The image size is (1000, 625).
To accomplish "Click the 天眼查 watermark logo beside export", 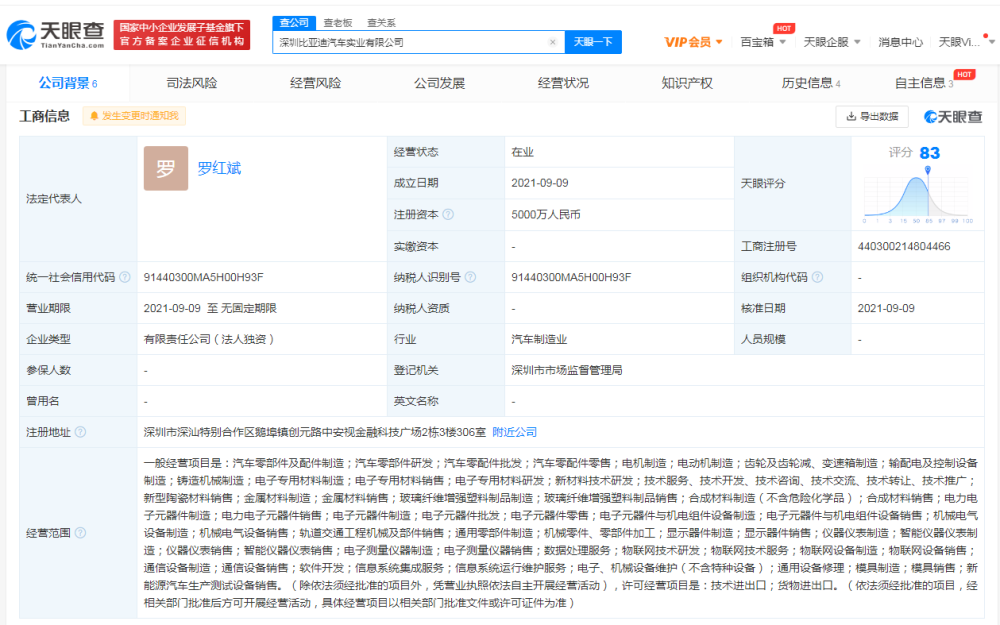I will coord(953,117).
